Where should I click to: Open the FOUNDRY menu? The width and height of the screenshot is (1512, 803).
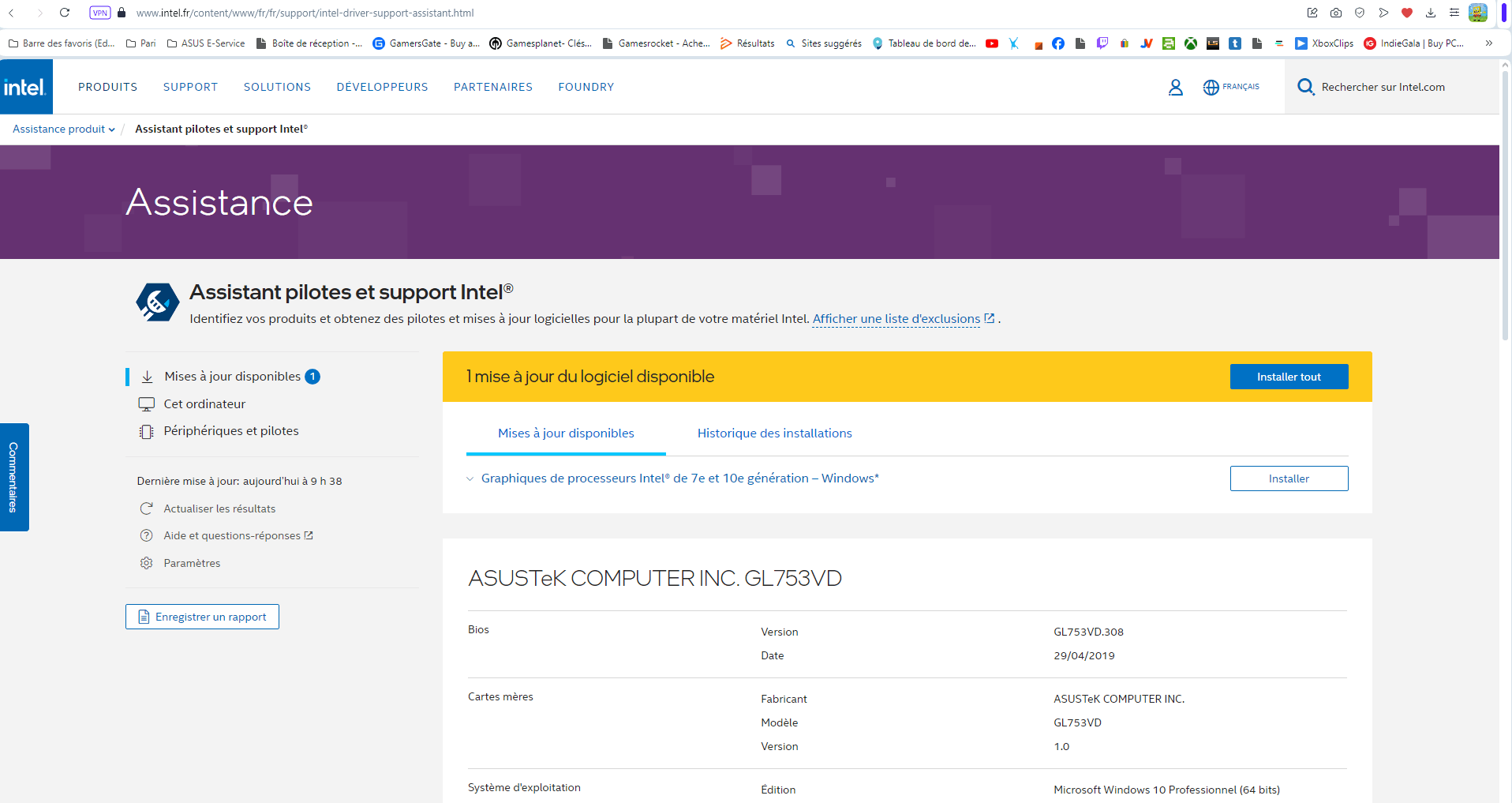tap(586, 87)
